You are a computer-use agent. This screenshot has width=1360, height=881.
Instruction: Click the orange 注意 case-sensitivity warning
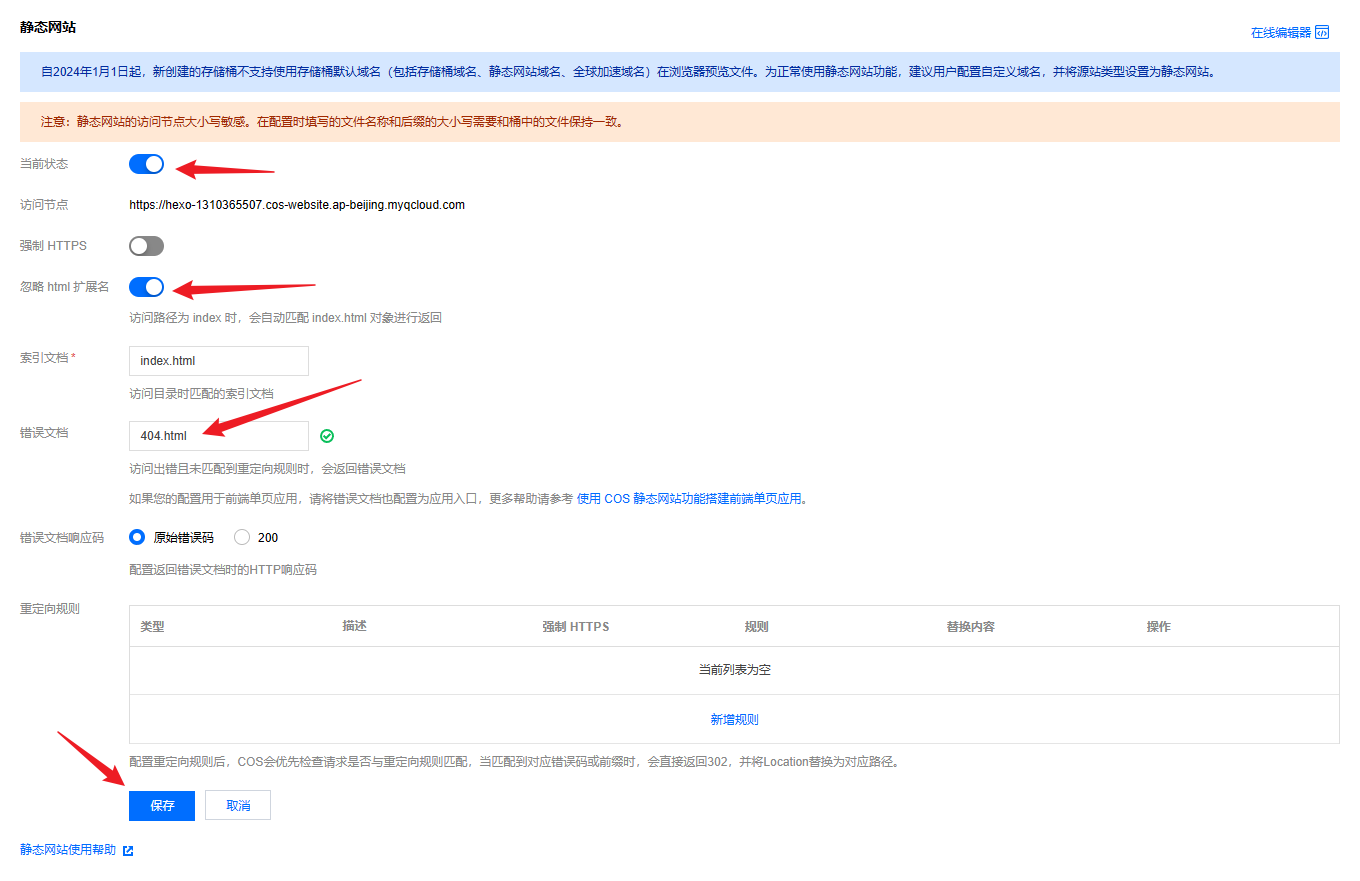(x=680, y=122)
